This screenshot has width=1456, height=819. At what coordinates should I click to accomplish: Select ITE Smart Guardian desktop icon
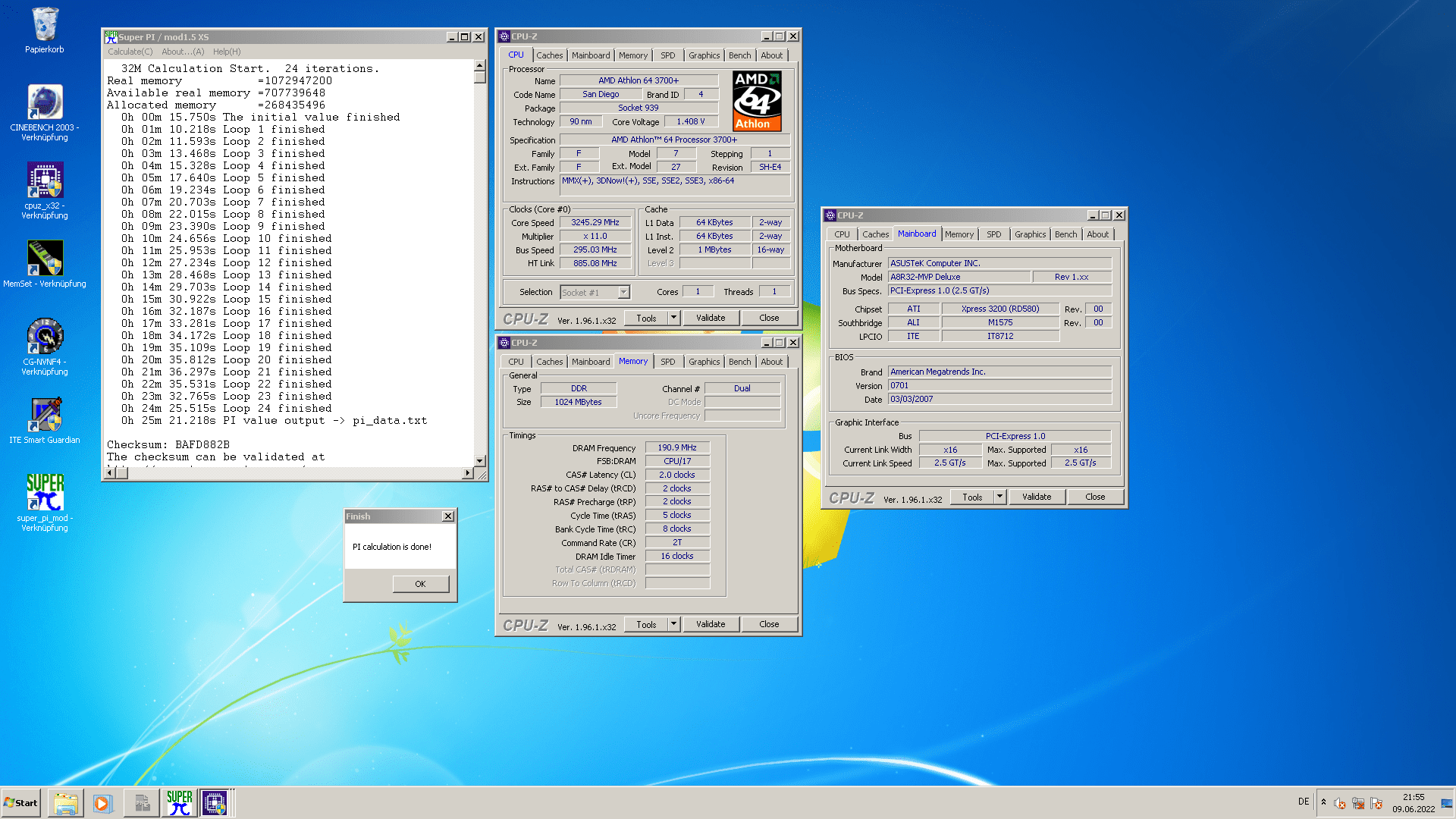click(45, 421)
